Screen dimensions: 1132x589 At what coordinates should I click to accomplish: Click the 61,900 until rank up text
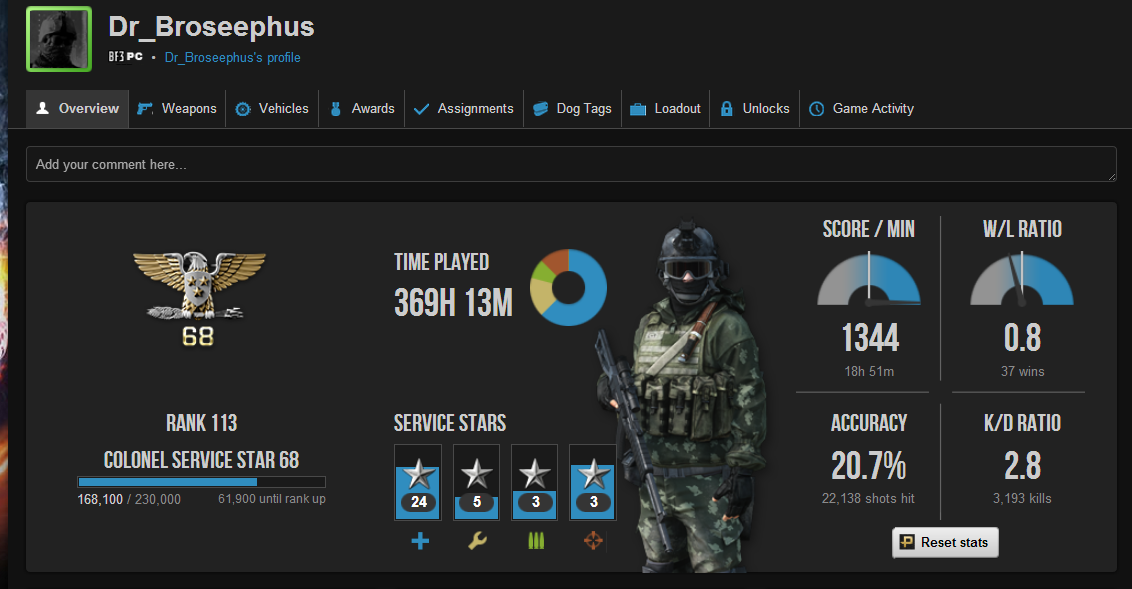point(271,499)
